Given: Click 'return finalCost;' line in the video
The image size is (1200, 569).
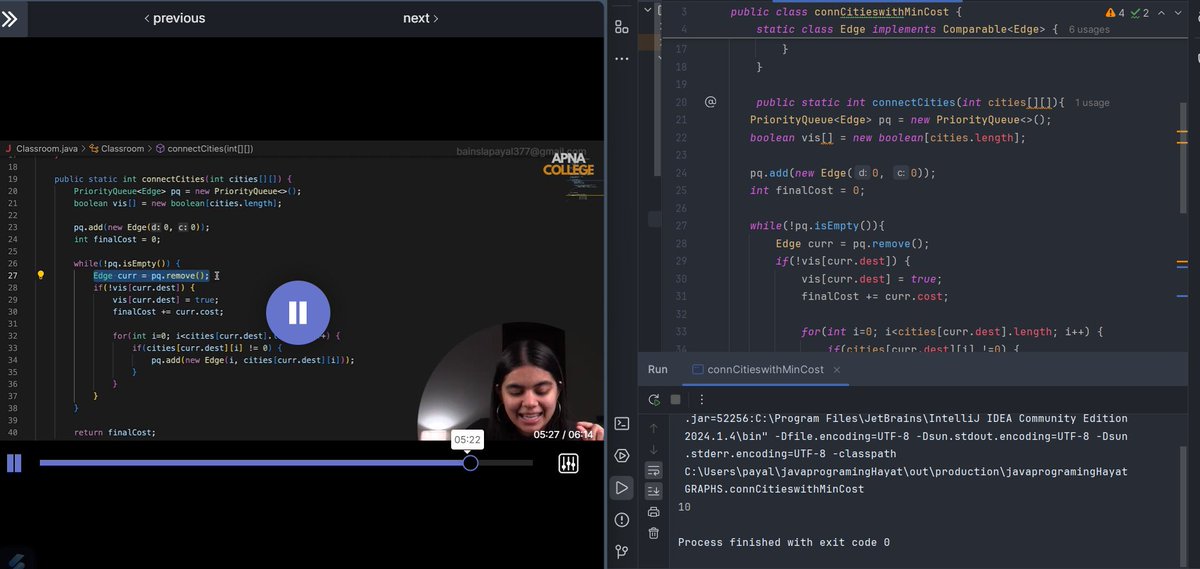Looking at the screenshot, I should point(115,432).
